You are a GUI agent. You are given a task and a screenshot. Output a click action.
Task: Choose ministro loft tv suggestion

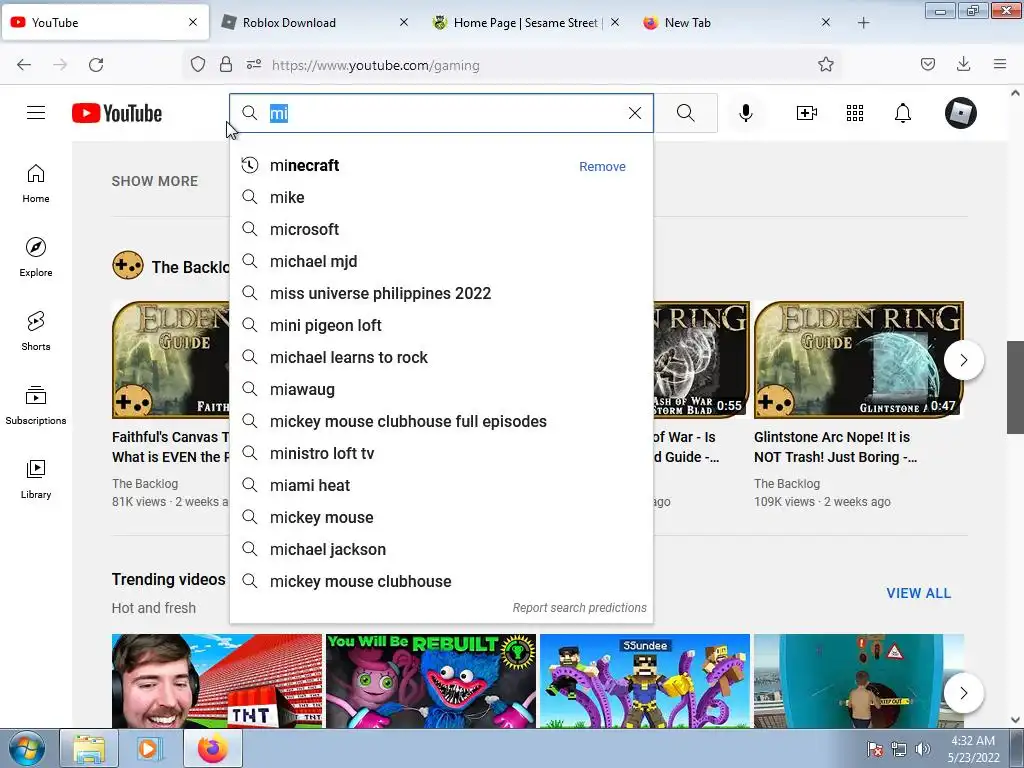(441, 453)
